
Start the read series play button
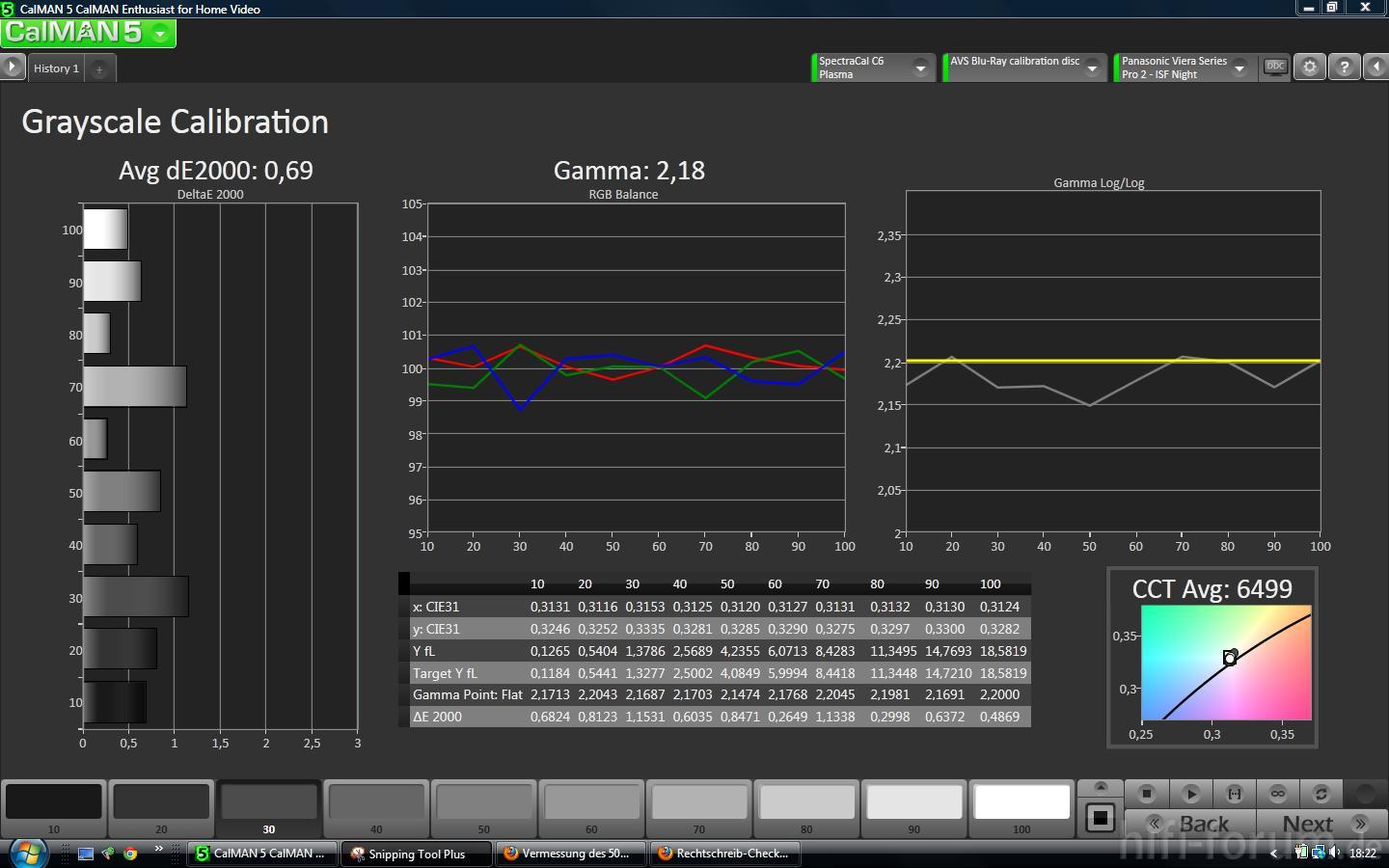pos(1190,793)
